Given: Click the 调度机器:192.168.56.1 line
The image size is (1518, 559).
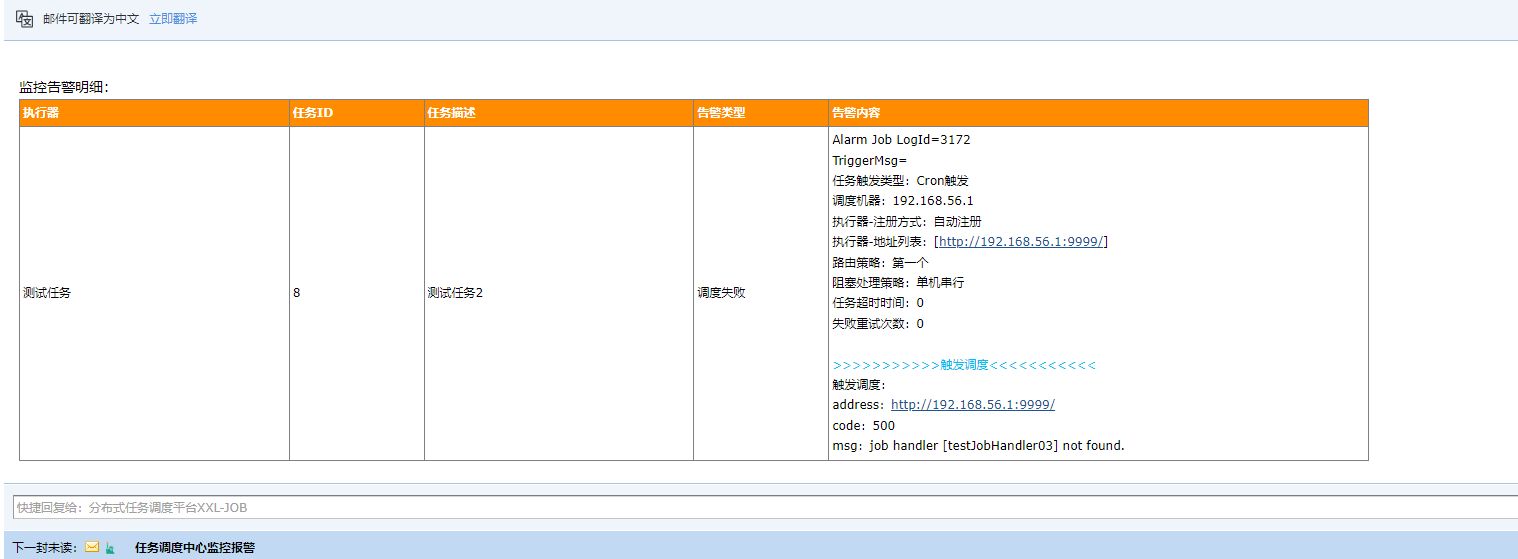Looking at the screenshot, I should pos(903,201).
